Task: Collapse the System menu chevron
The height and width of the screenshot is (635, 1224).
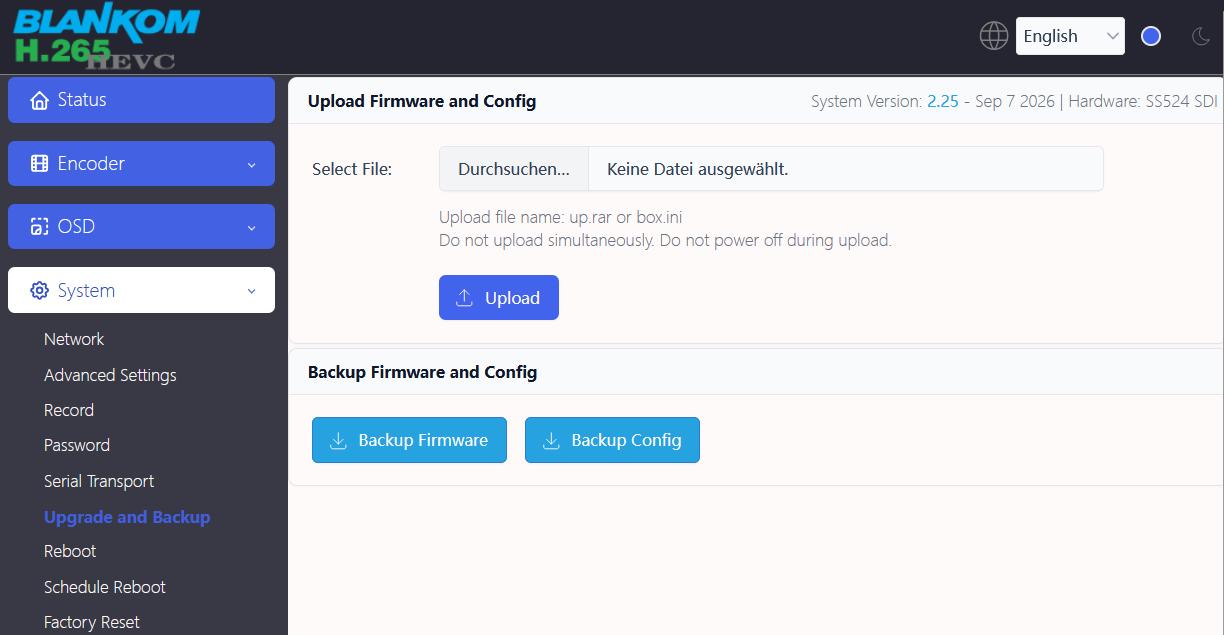Action: [251, 291]
